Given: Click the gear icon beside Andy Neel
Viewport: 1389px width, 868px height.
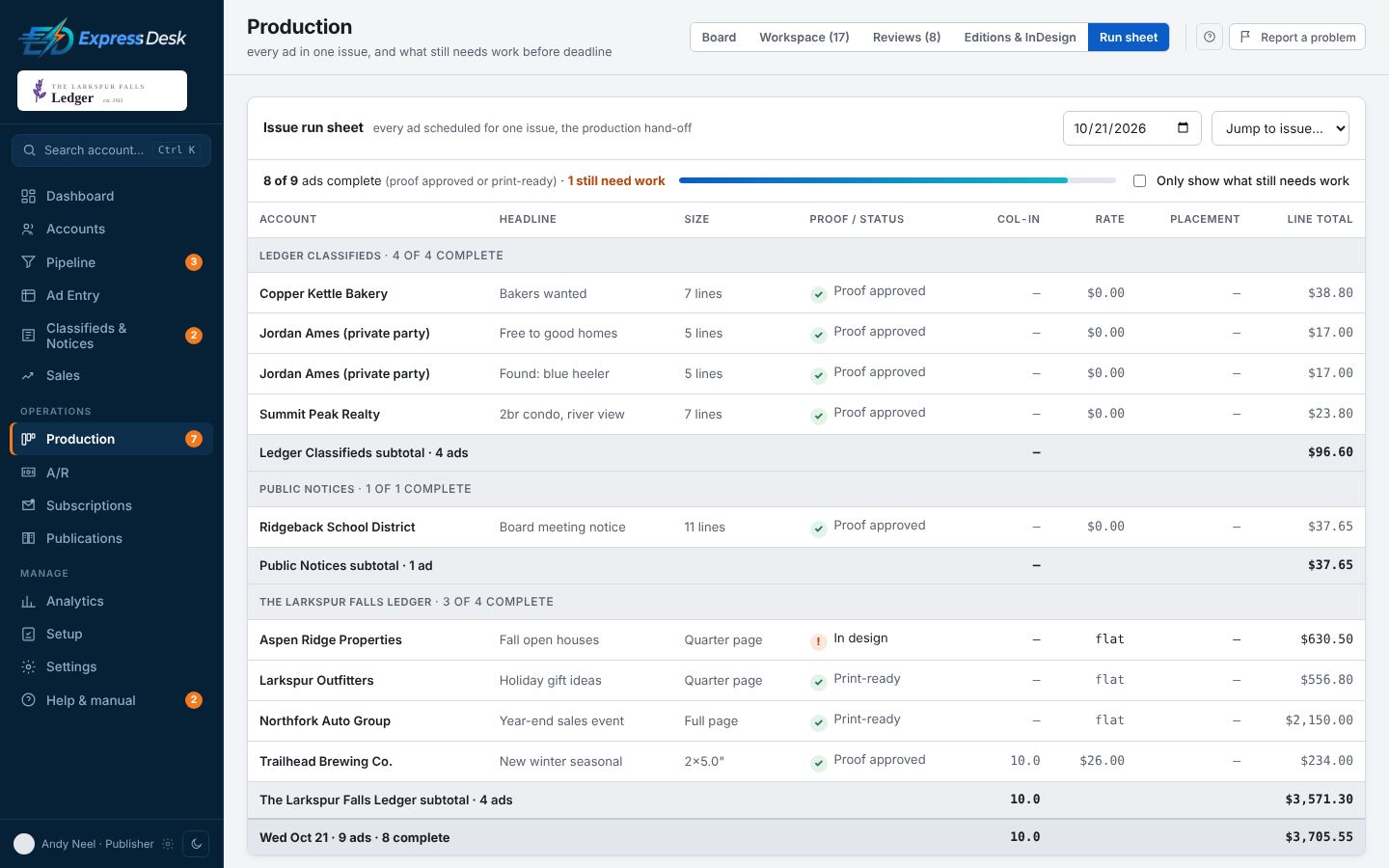Looking at the screenshot, I should 168,844.
